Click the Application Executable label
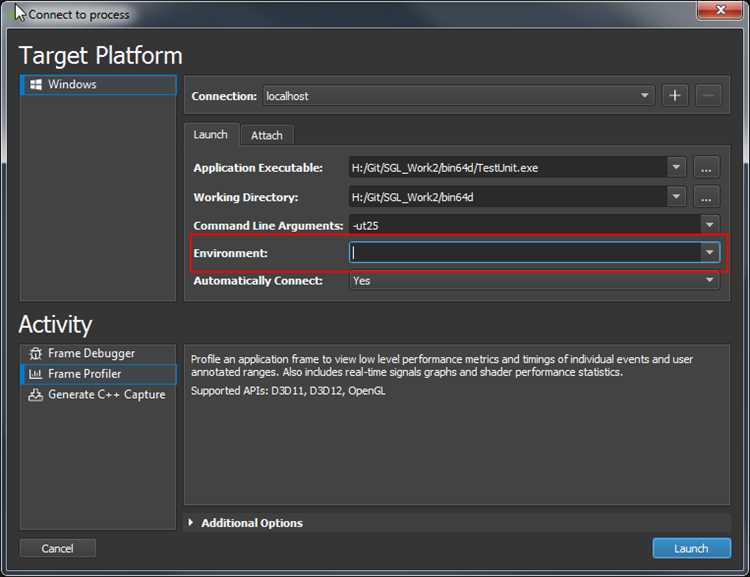 tap(258, 168)
